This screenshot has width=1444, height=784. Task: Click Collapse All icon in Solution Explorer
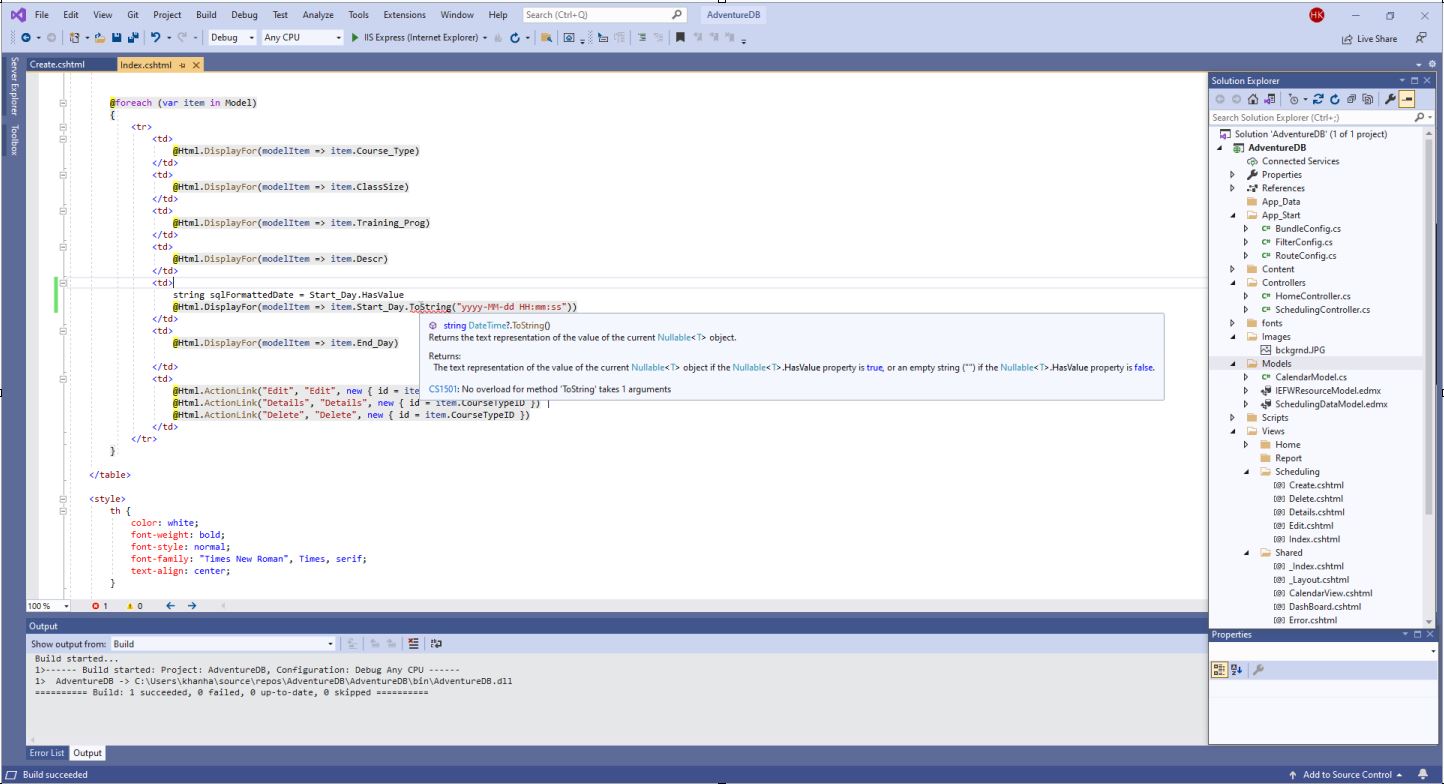coord(1351,100)
